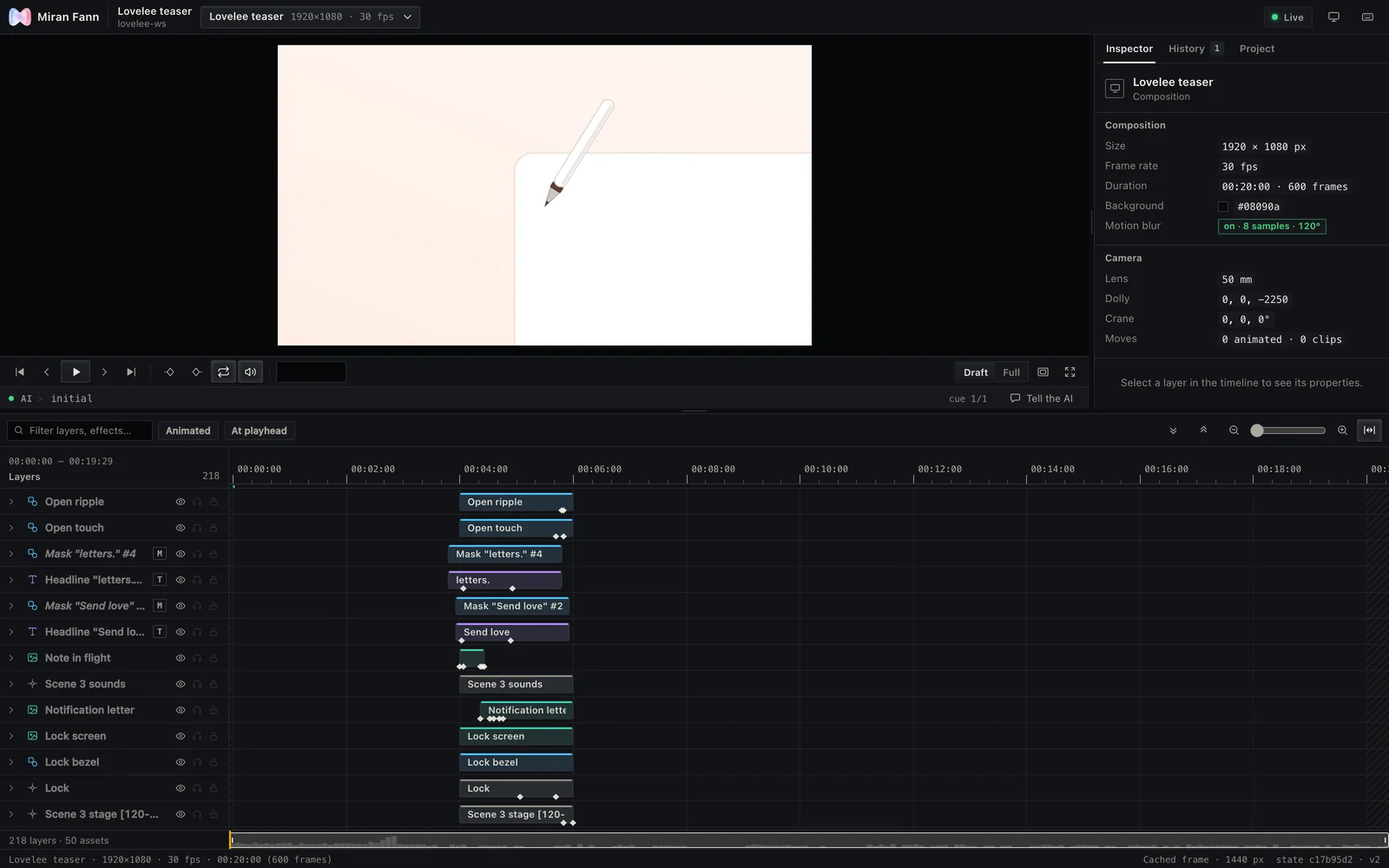
Task: Open the monitor display icon near Live
Action: coord(1333,17)
